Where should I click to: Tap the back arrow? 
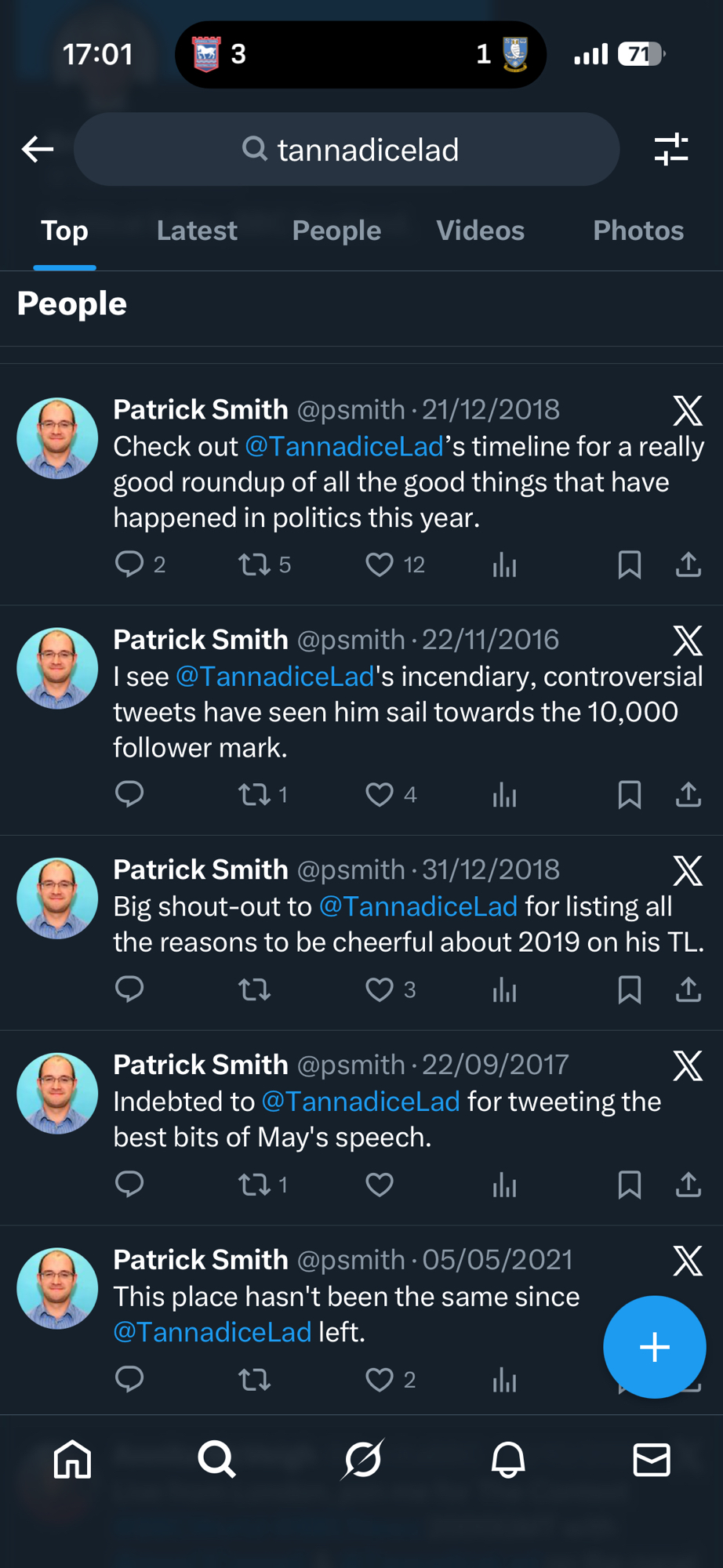38,149
